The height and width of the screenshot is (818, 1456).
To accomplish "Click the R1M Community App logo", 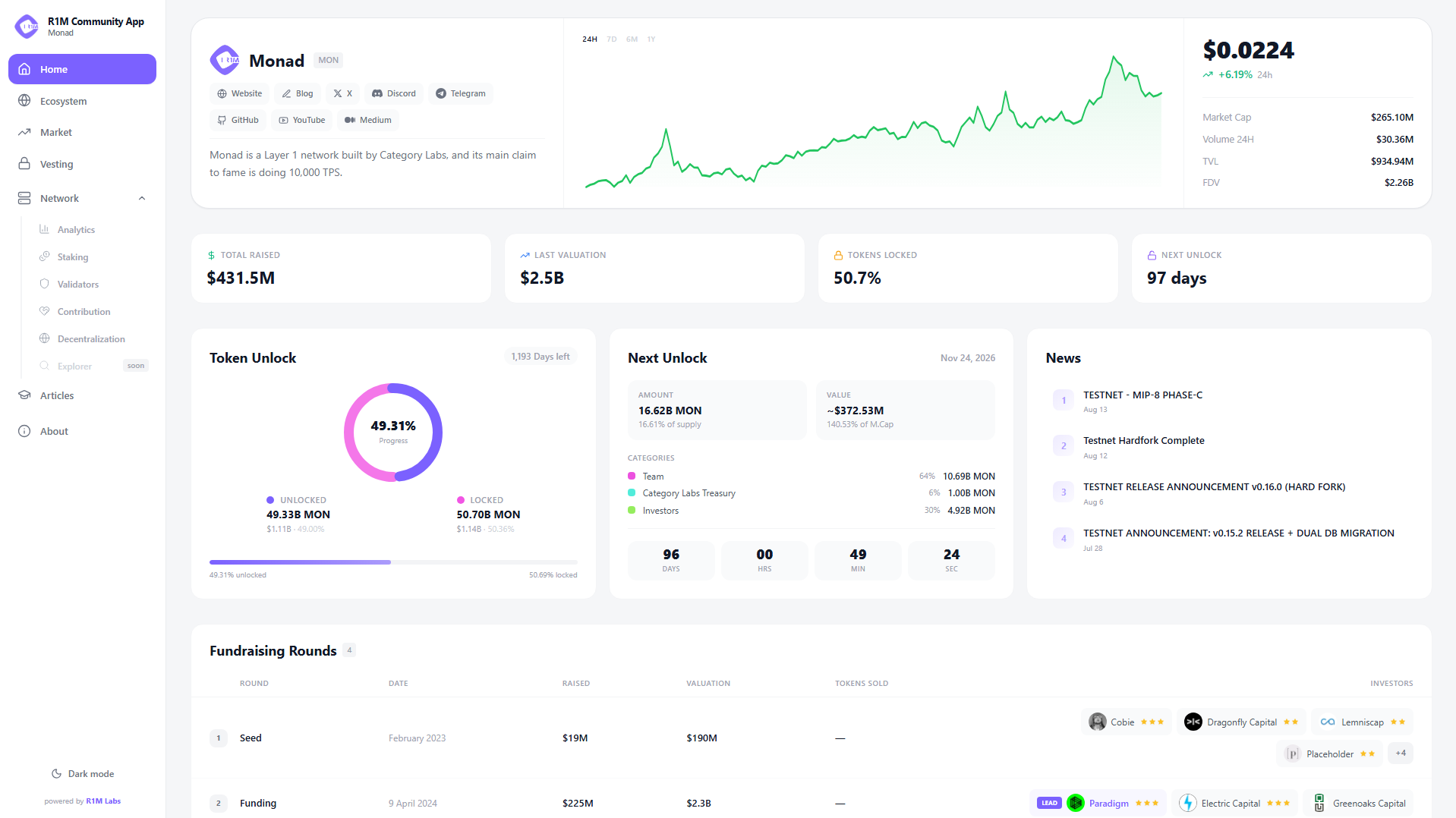I will (27, 27).
